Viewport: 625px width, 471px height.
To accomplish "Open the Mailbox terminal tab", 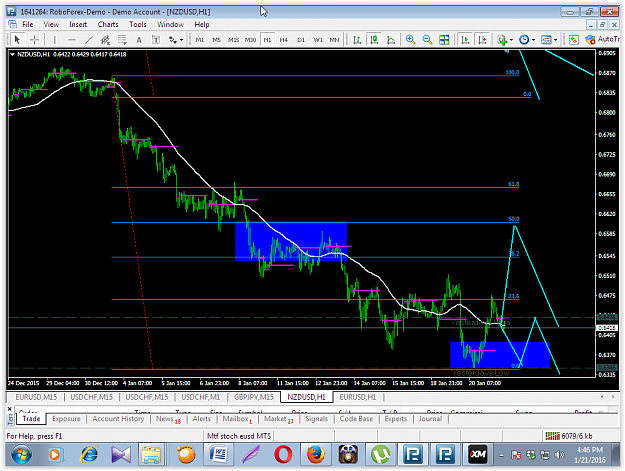I will 237,419.
